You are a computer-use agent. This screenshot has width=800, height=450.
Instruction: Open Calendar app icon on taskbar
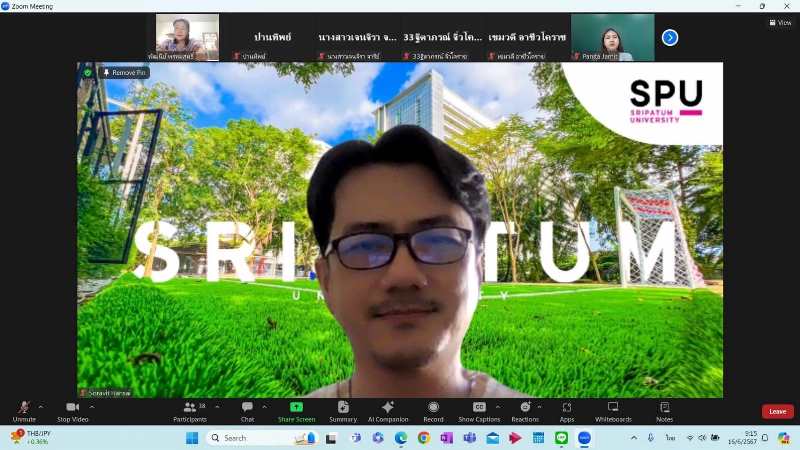[538, 438]
